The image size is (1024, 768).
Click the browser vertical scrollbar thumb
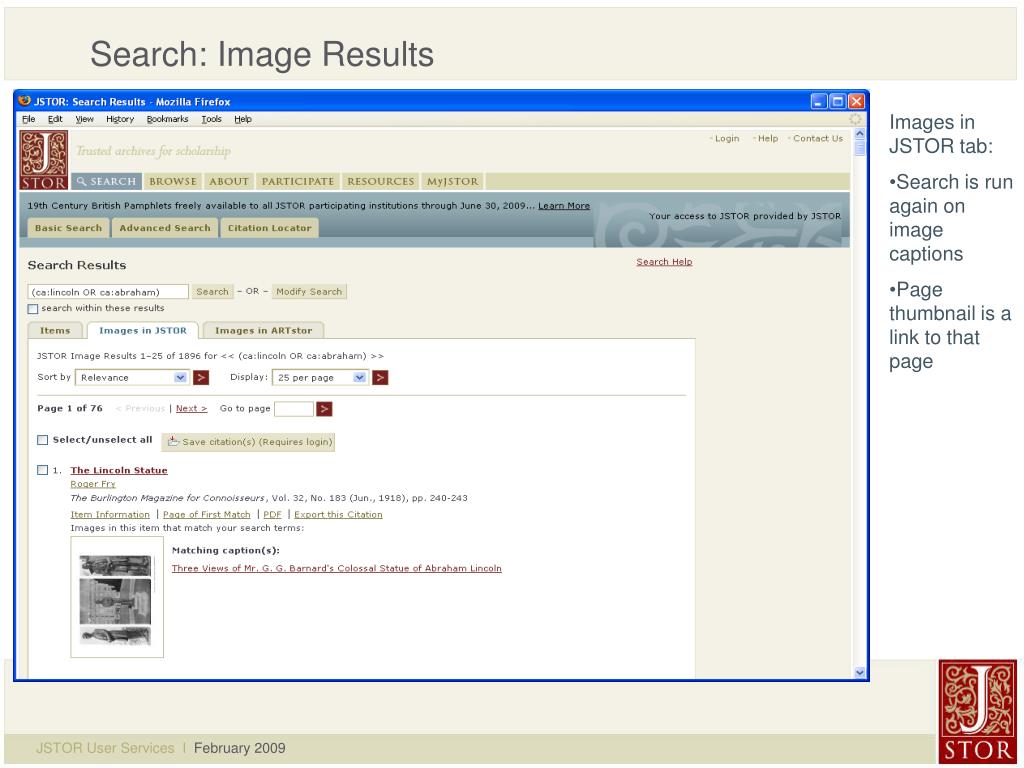point(859,148)
